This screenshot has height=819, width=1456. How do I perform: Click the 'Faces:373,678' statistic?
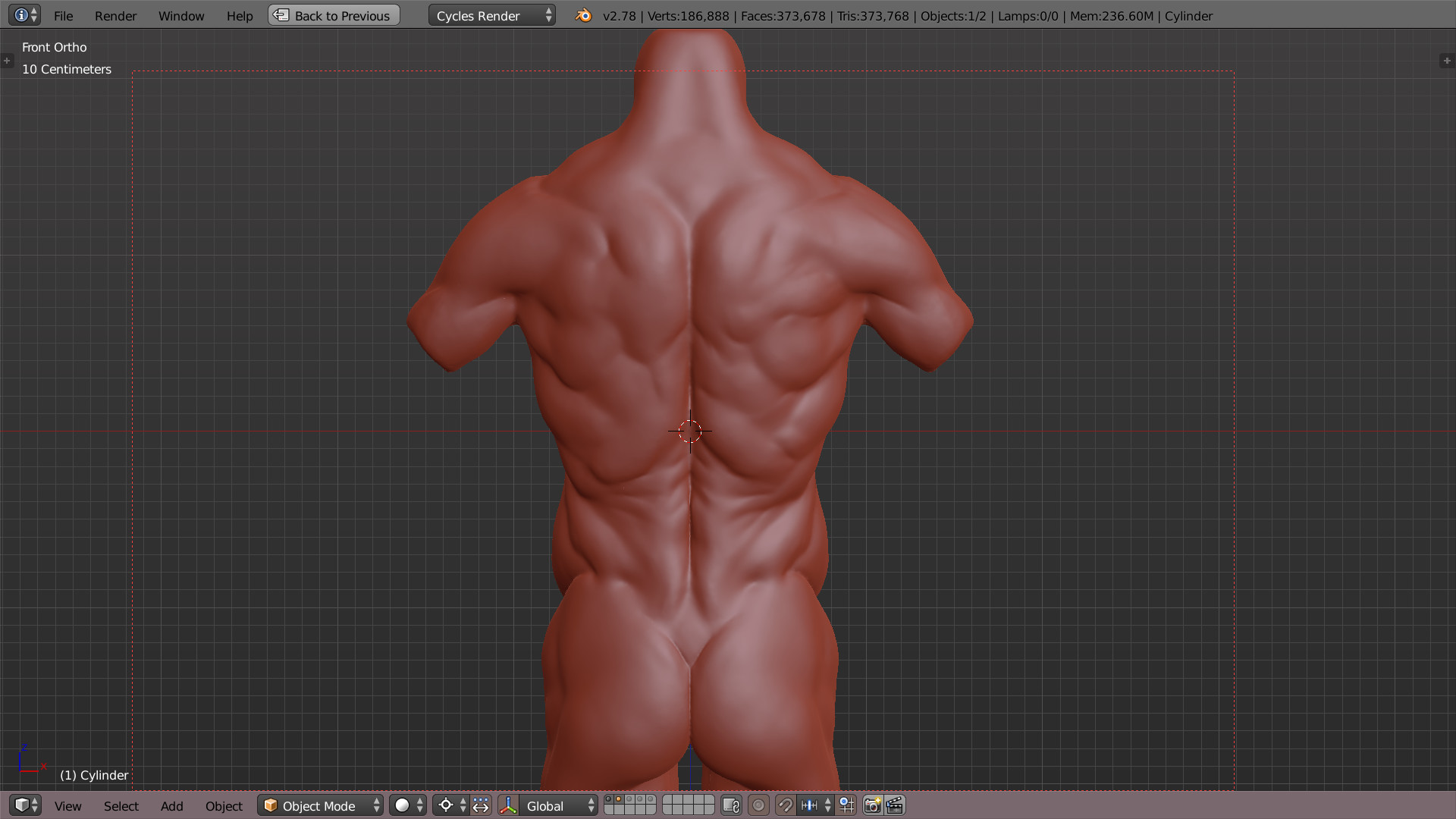[783, 16]
